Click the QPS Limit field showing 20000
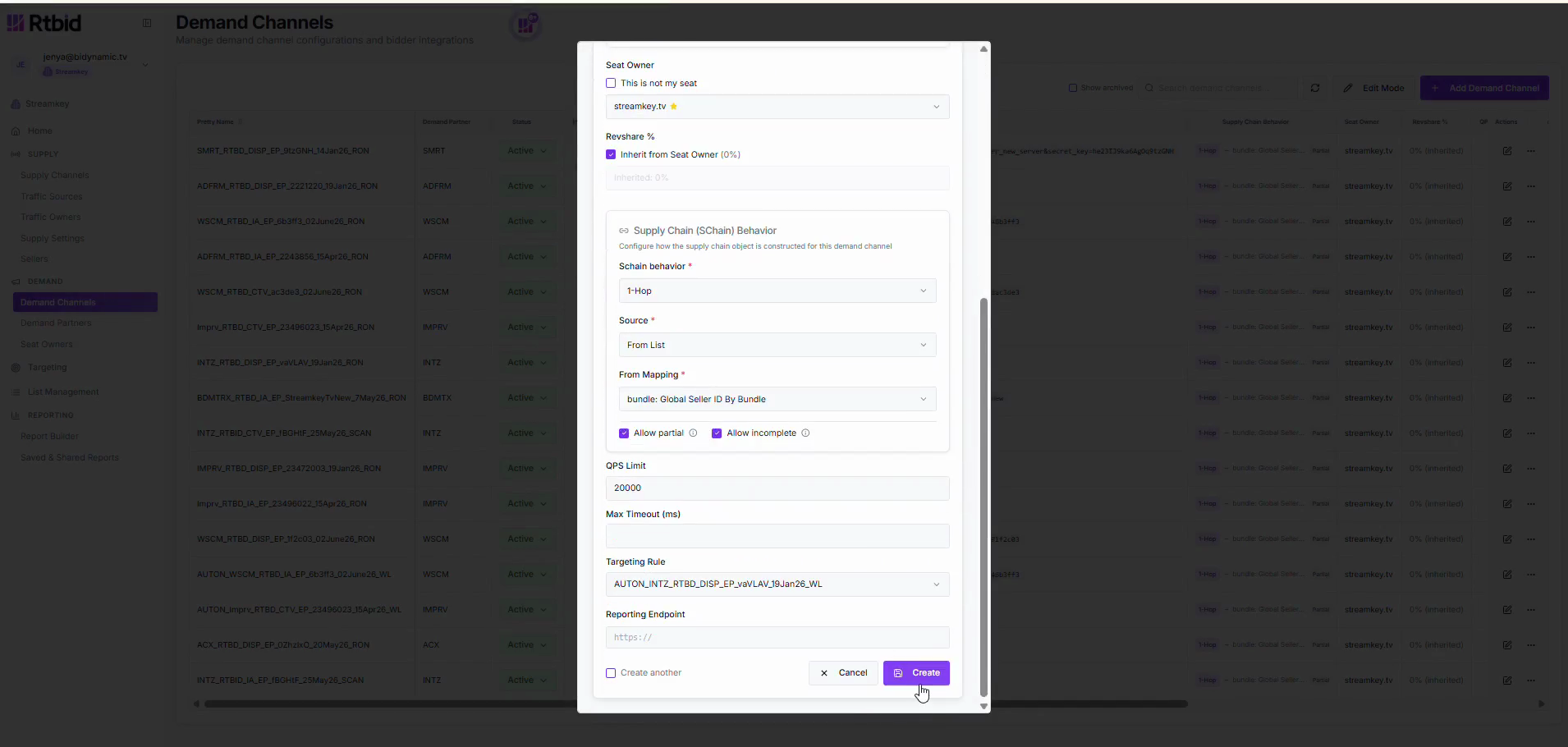 tap(777, 488)
